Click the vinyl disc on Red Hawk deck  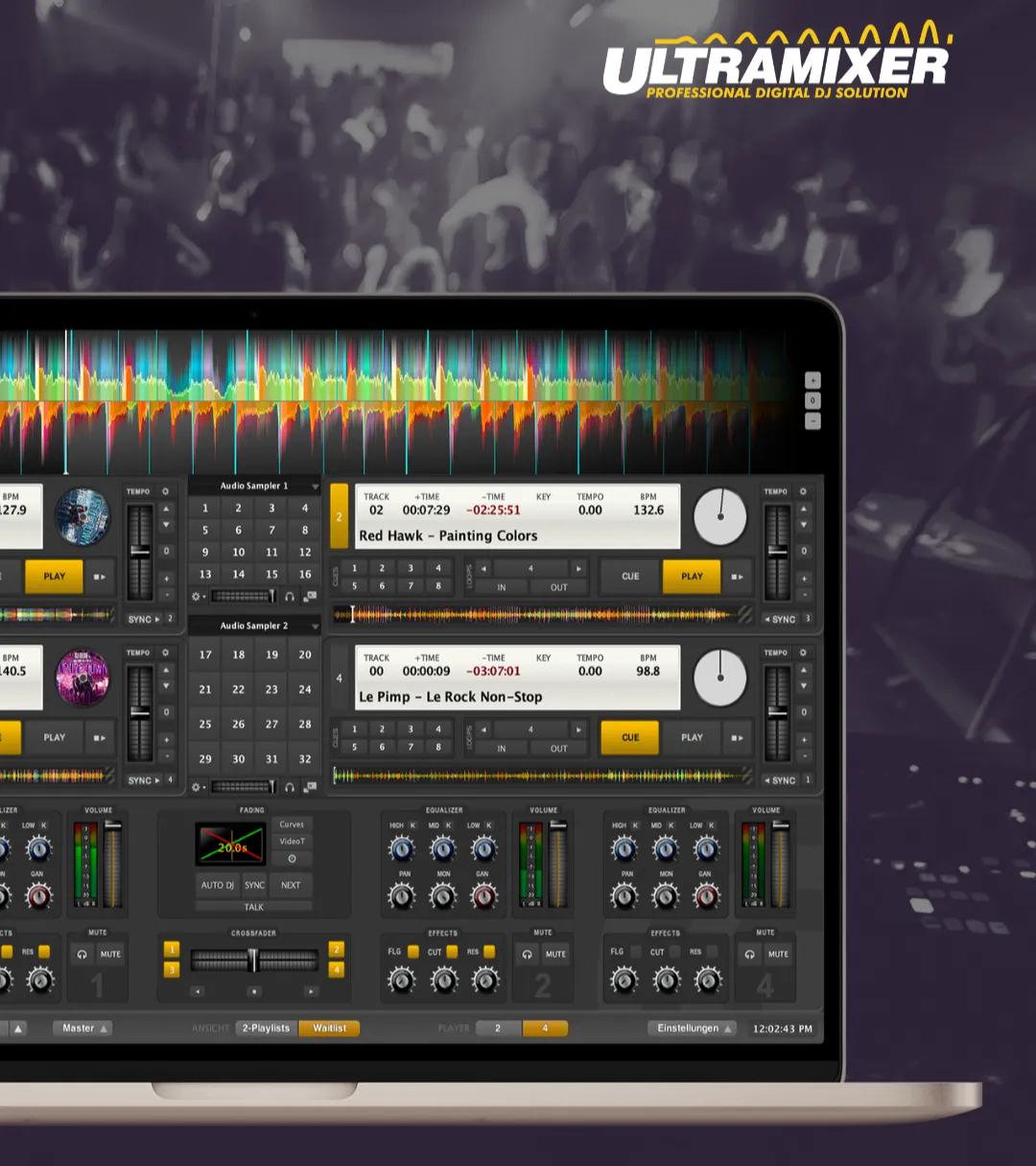click(719, 516)
